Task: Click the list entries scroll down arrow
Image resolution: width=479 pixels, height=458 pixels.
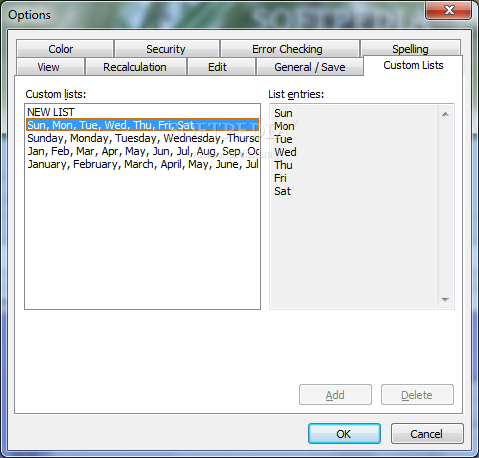Action: coord(445,300)
